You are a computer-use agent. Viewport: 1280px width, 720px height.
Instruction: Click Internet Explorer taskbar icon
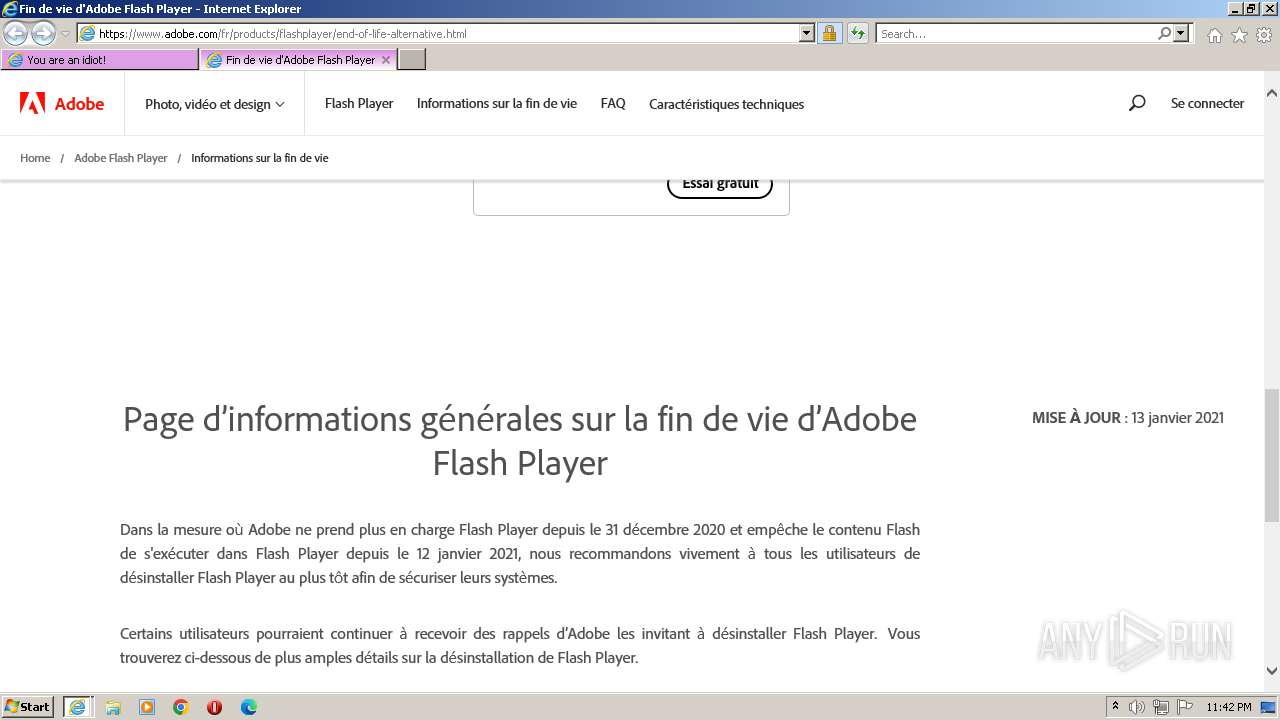point(77,707)
